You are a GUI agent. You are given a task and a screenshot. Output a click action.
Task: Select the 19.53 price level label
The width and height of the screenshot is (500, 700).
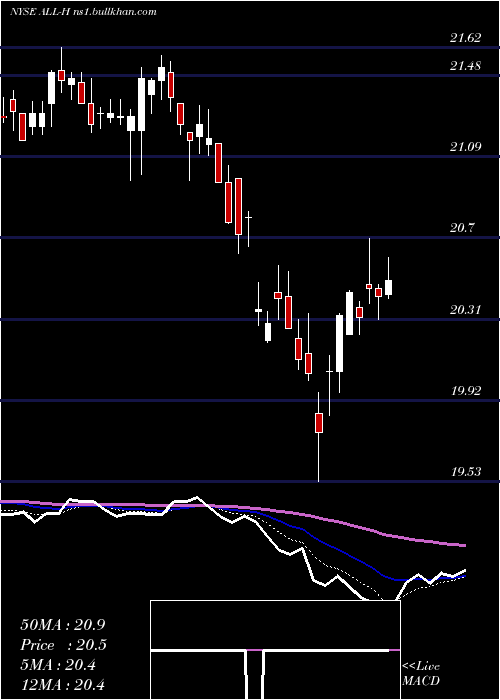pyautogui.click(x=466, y=472)
